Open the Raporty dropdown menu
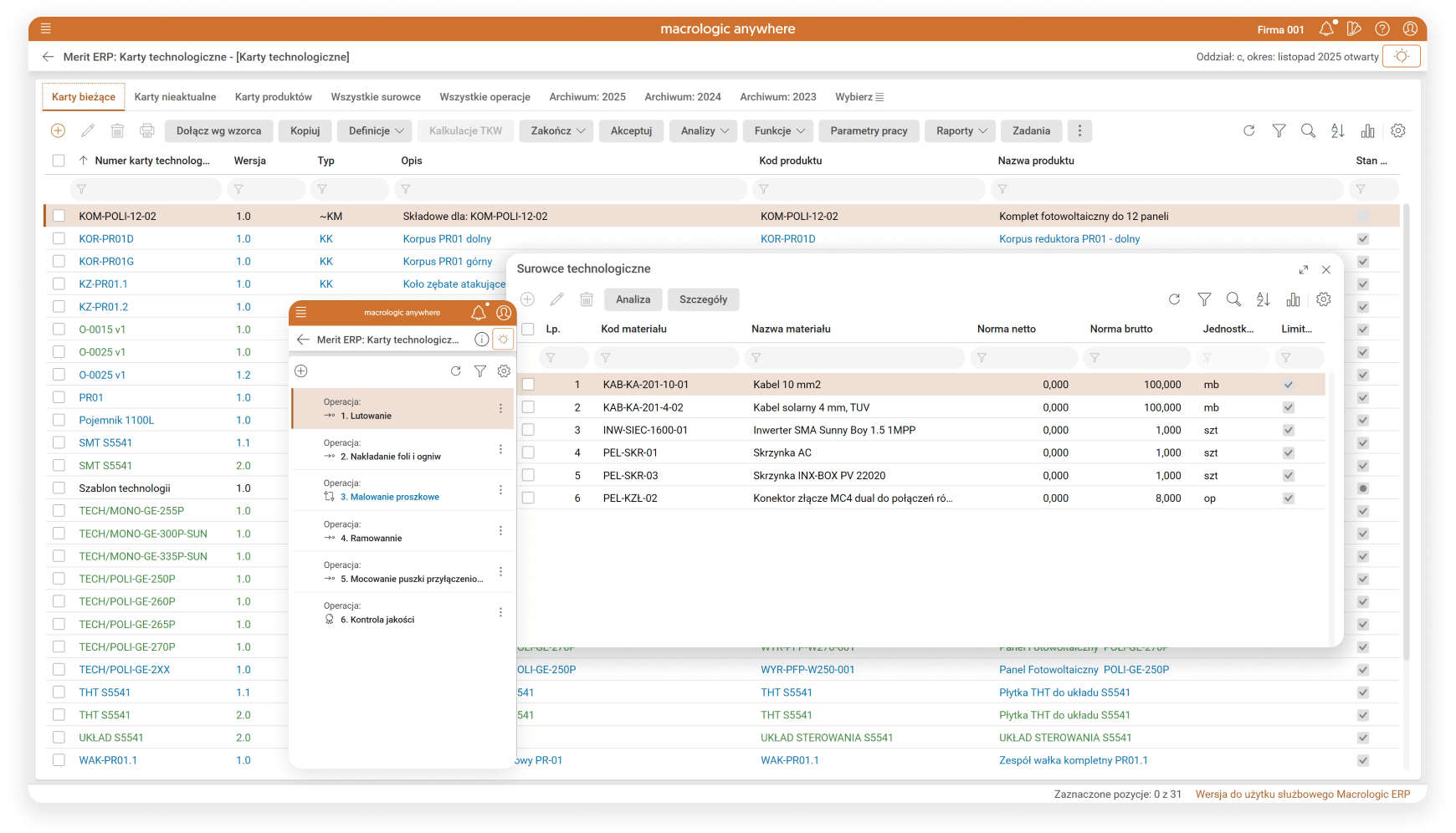Viewport: 1456px width, 833px height. click(x=962, y=130)
